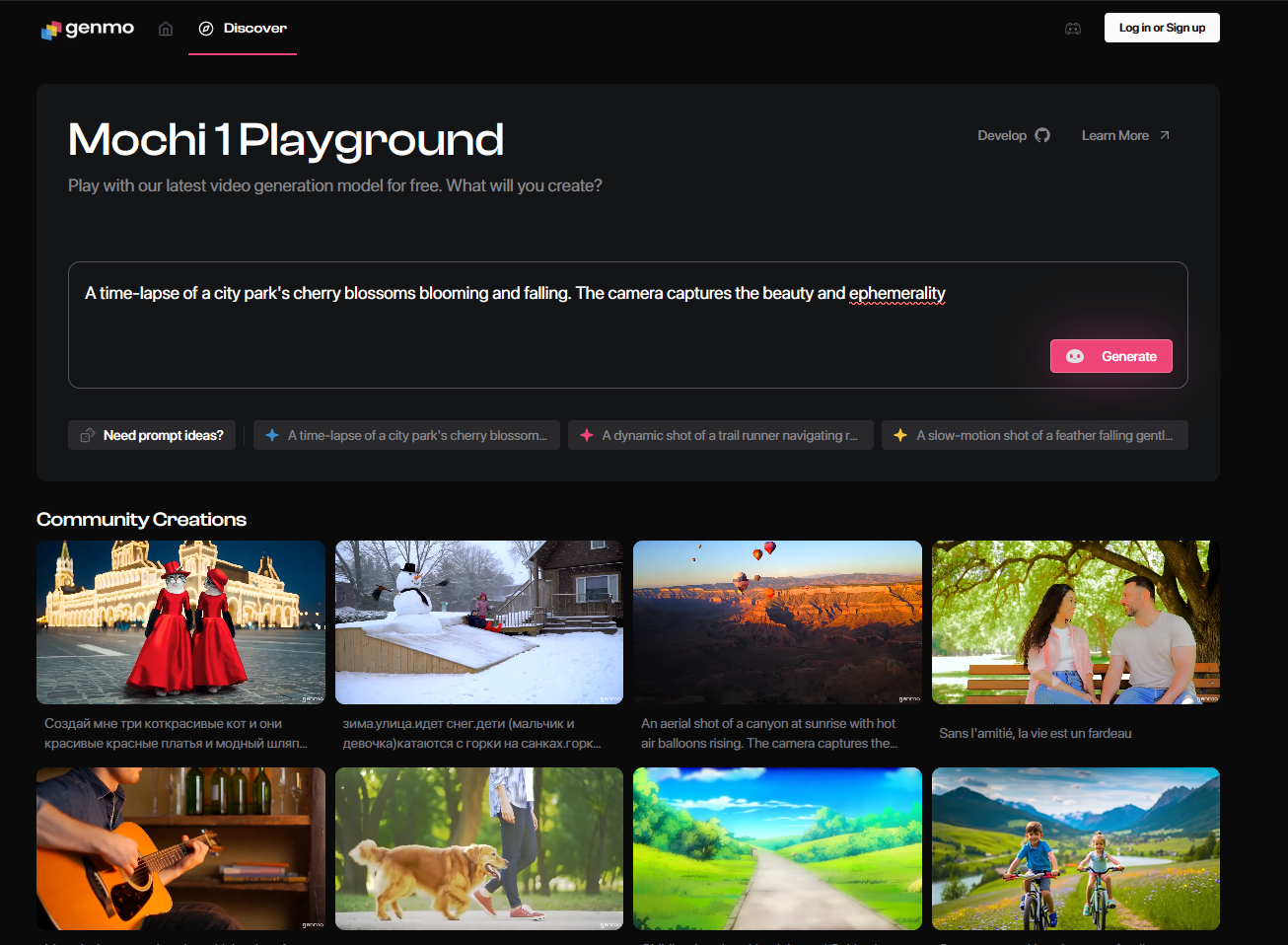Screen dimensions: 1288x945
Task: Click Log in or Sign up
Action: [1162, 28]
